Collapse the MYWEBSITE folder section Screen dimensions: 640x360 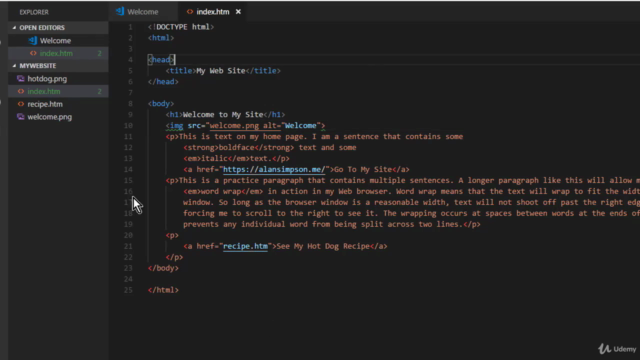(58, 65)
